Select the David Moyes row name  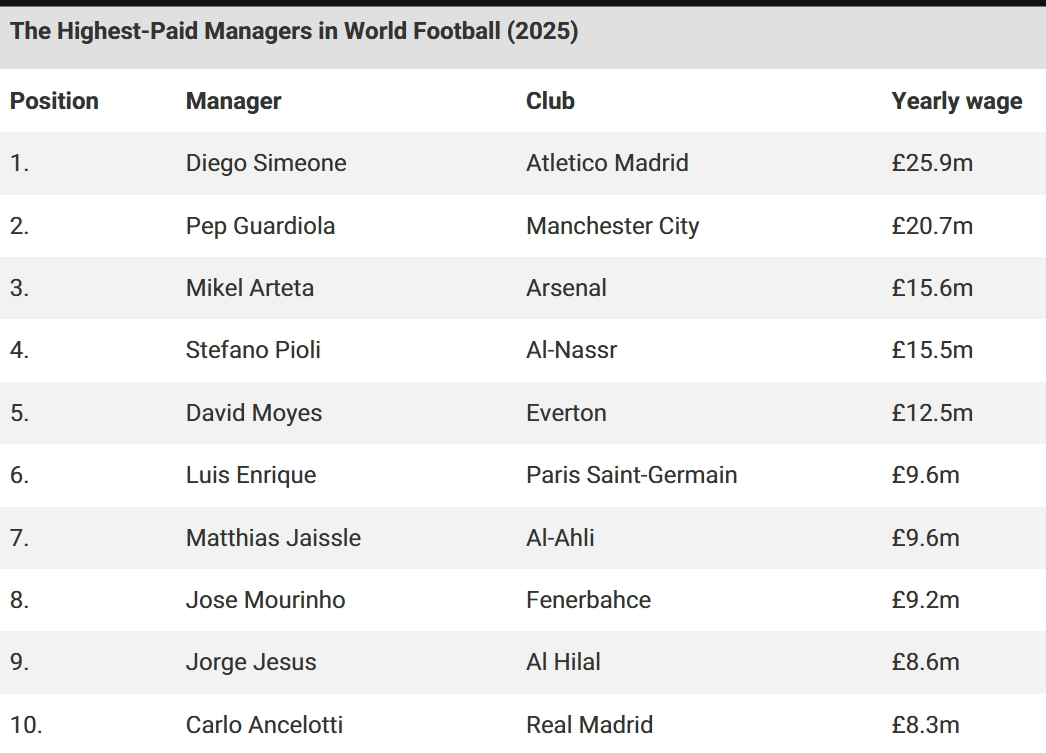[254, 413]
